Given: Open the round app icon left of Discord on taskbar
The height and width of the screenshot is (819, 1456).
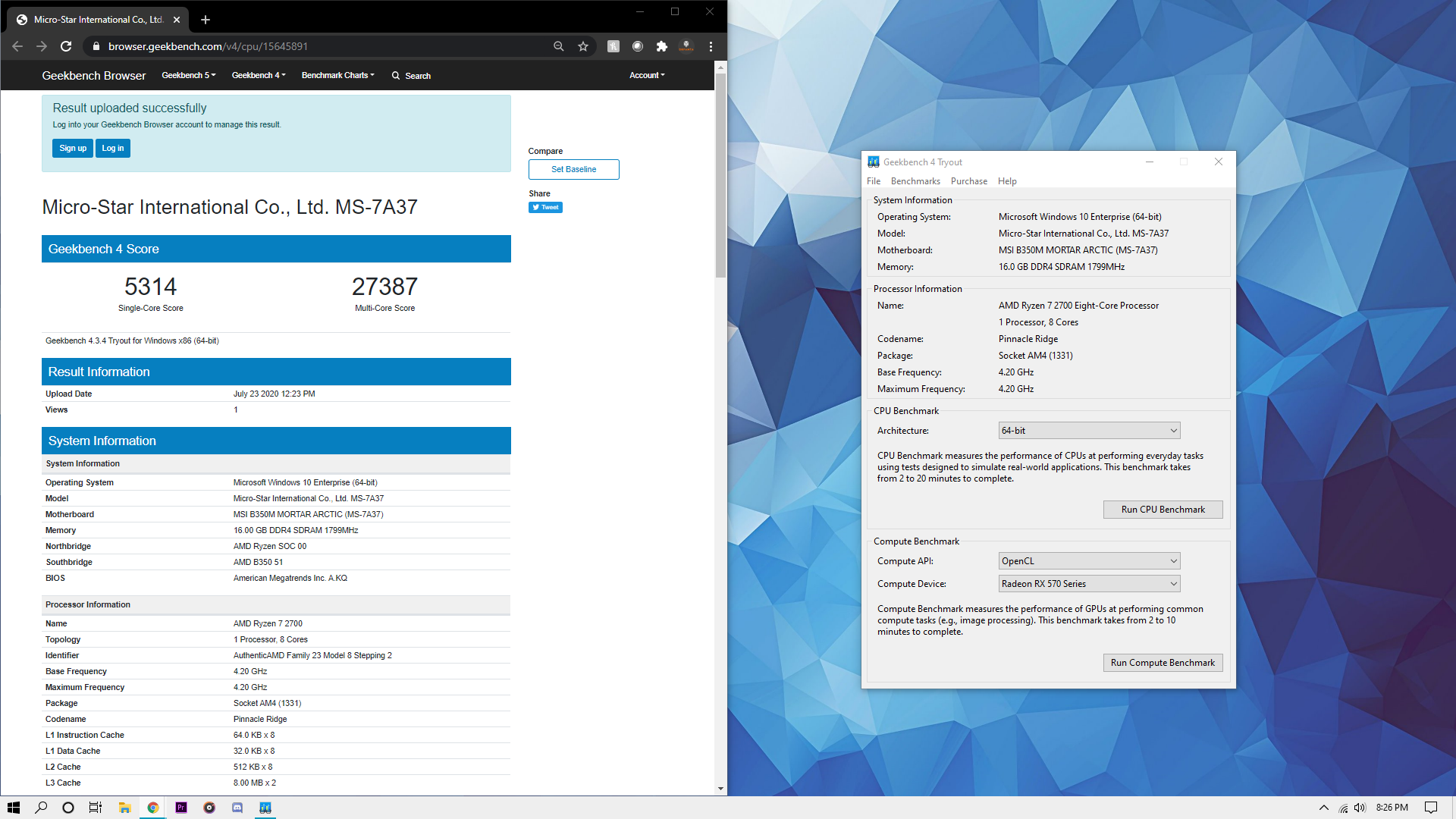Looking at the screenshot, I should pyautogui.click(x=209, y=808).
